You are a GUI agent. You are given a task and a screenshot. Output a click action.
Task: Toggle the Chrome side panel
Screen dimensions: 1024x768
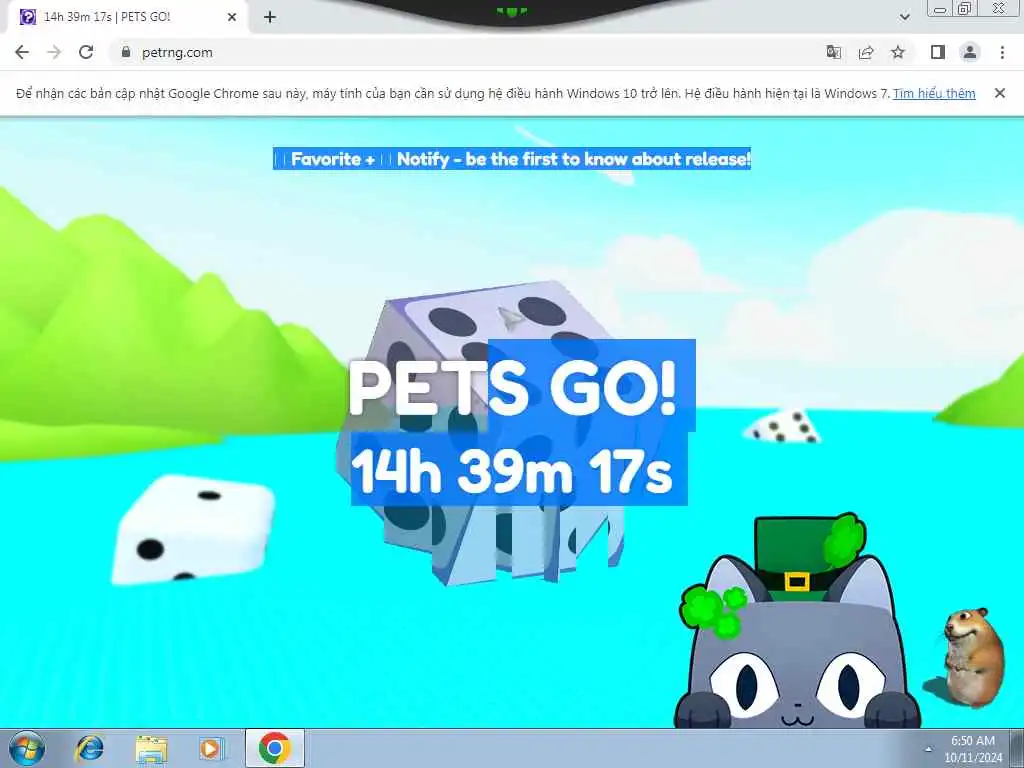tap(938, 52)
